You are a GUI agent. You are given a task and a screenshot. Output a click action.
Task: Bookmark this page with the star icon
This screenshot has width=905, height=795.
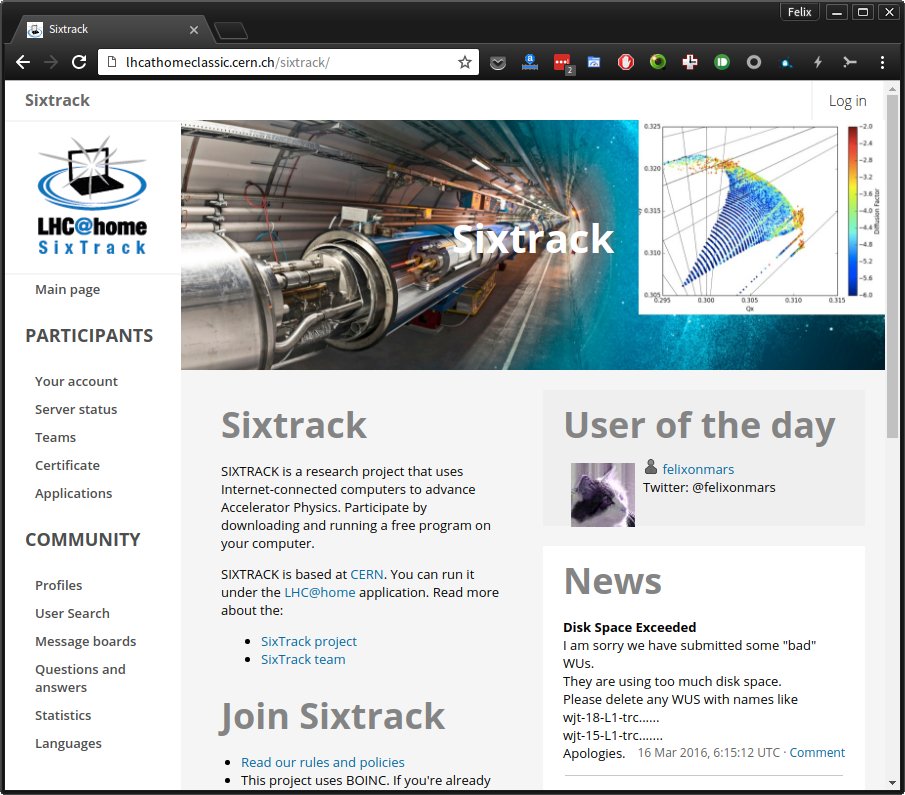[x=465, y=62]
